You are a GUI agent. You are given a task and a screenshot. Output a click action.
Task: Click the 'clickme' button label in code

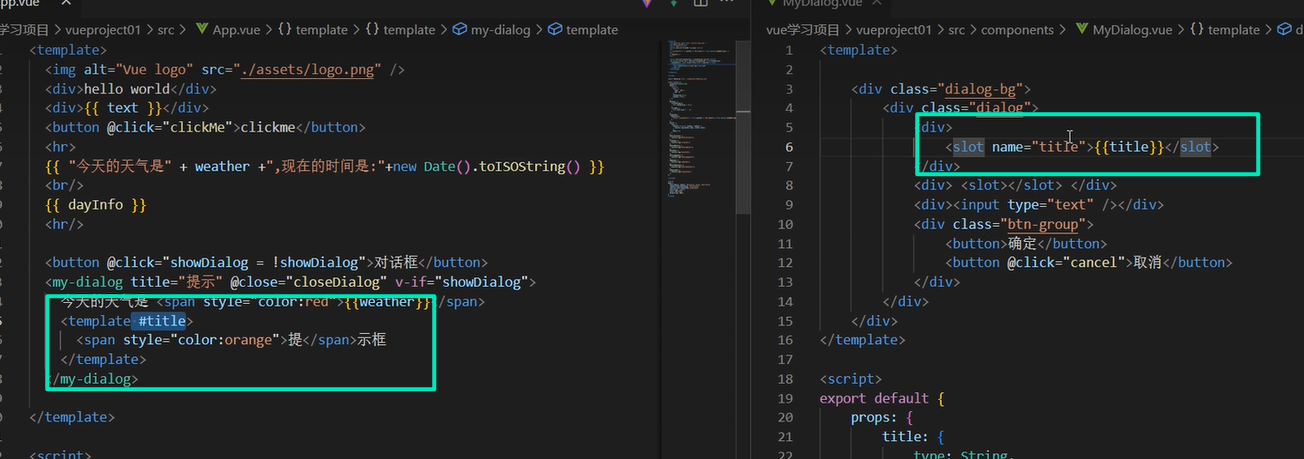tap(270, 127)
